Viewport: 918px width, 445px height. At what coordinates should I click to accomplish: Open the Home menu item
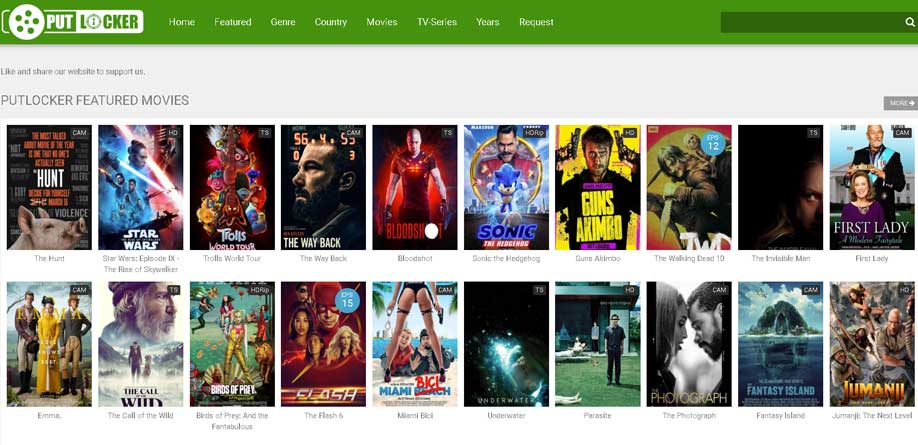pyautogui.click(x=181, y=22)
